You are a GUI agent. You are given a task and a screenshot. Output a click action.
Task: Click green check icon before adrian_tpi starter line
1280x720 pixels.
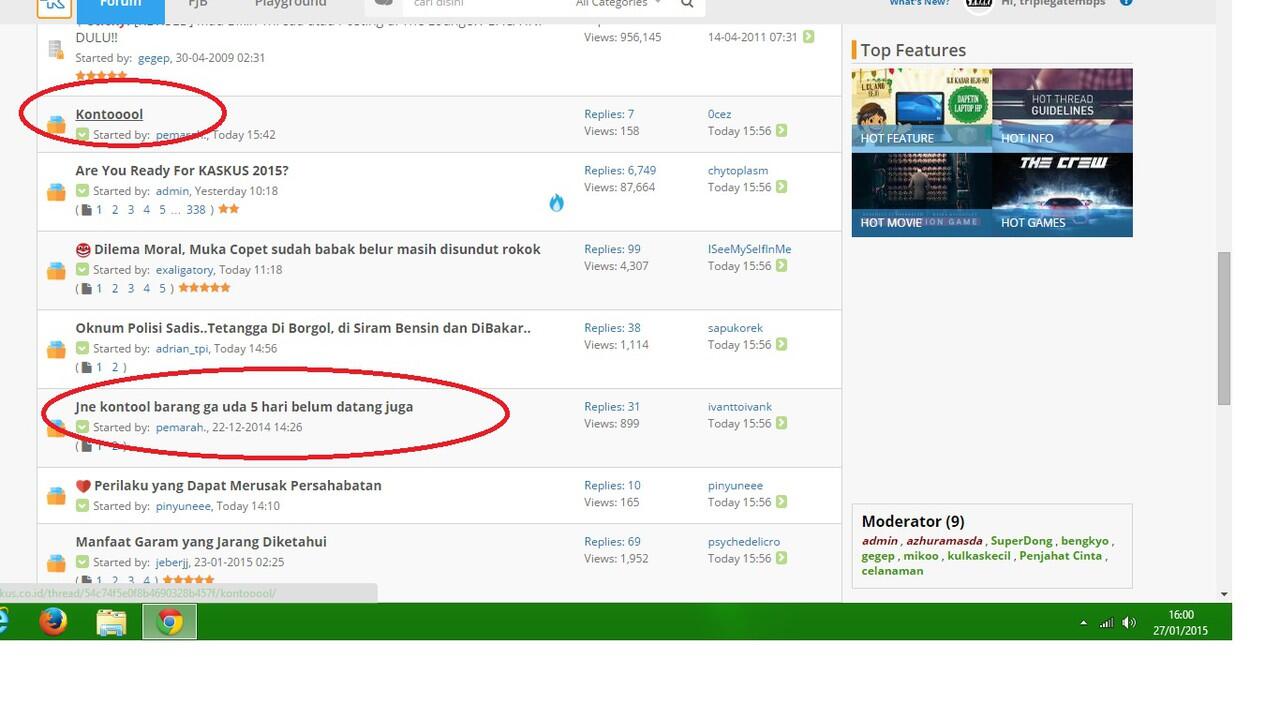(x=82, y=349)
